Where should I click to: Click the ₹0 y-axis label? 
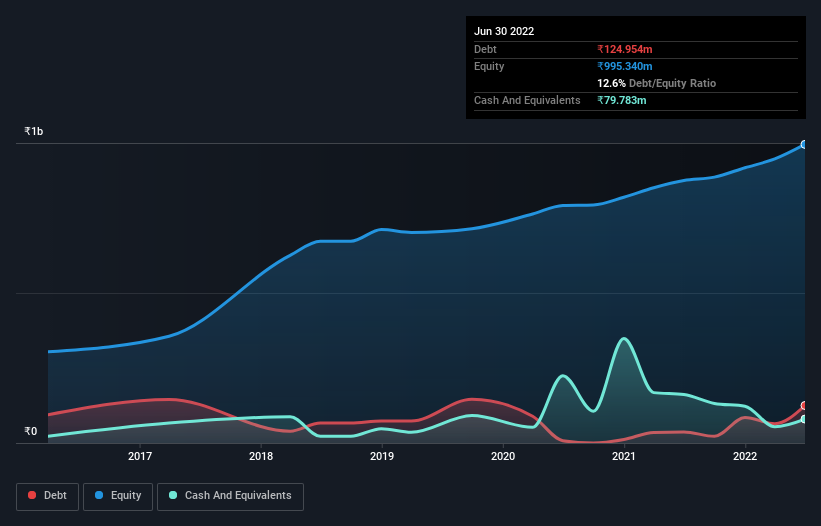pos(31,431)
